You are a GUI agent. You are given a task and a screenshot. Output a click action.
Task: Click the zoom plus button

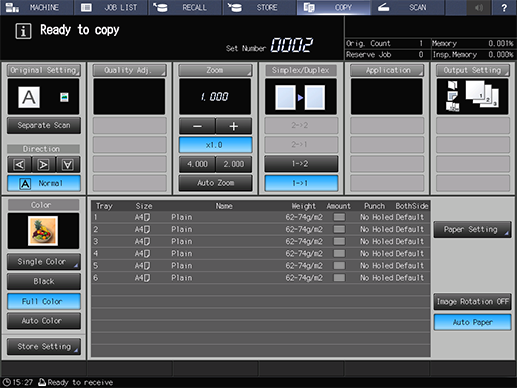coord(234,126)
